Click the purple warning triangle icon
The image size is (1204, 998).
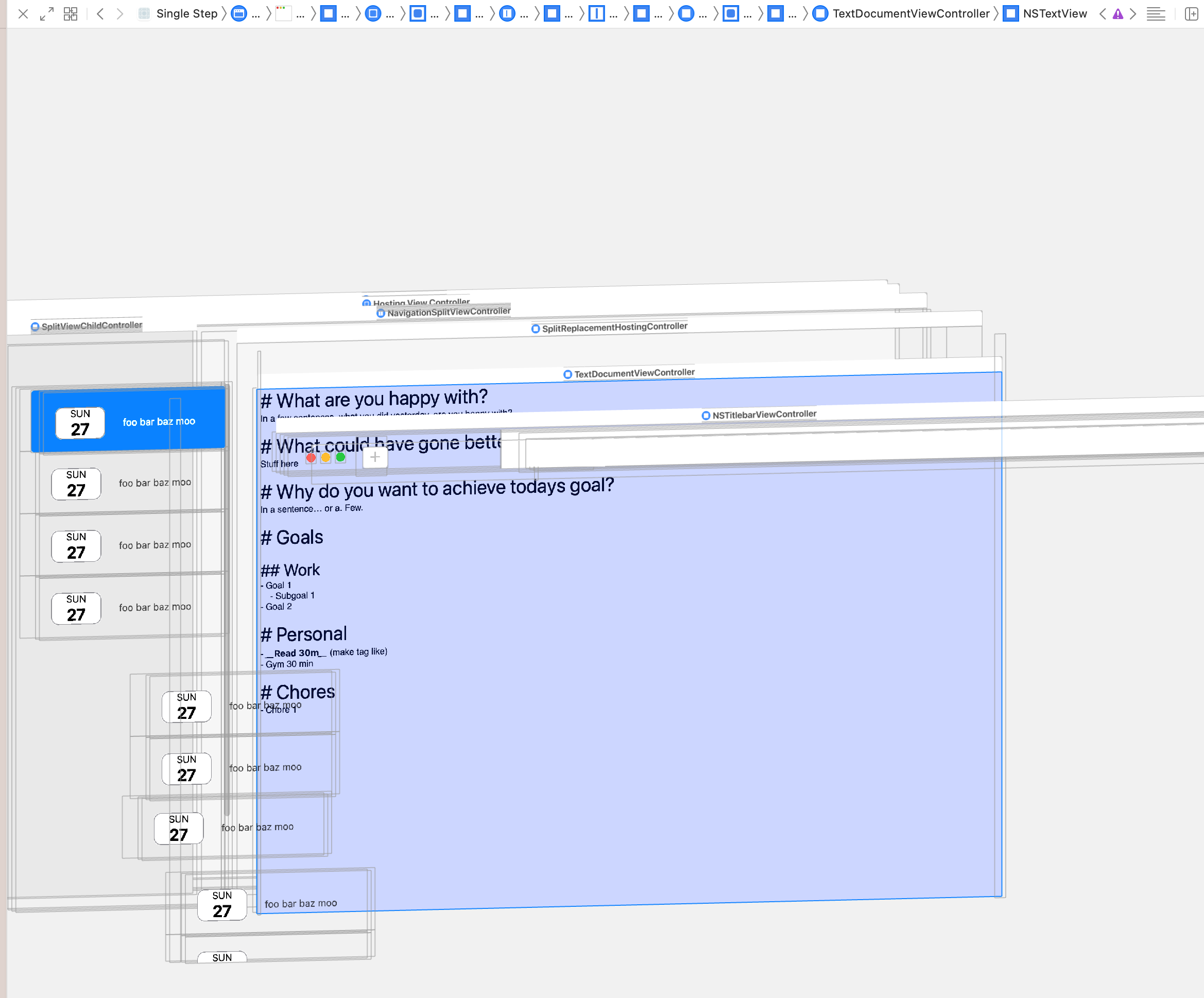(x=1117, y=14)
